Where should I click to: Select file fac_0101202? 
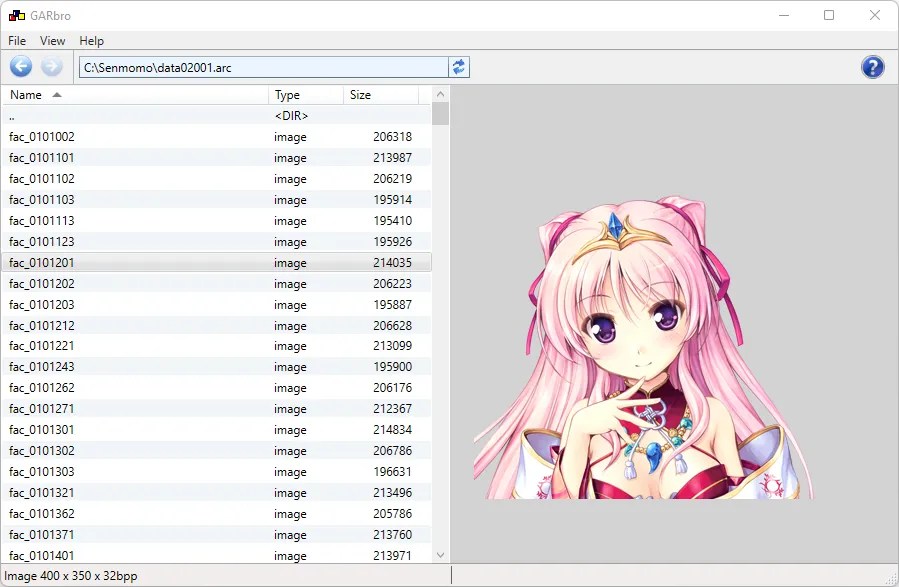click(217, 284)
